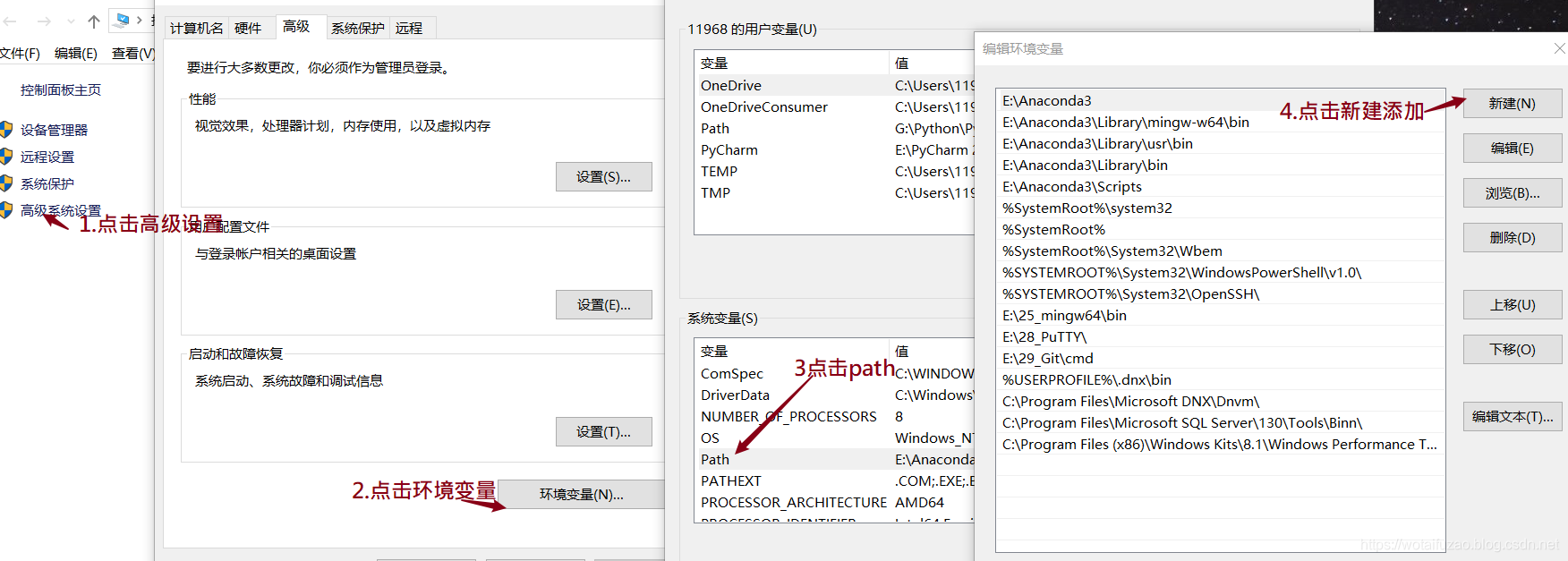Select %USERPROFILE%\.dnx\bin entry
The height and width of the screenshot is (561, 1568).
[1221, 379]
